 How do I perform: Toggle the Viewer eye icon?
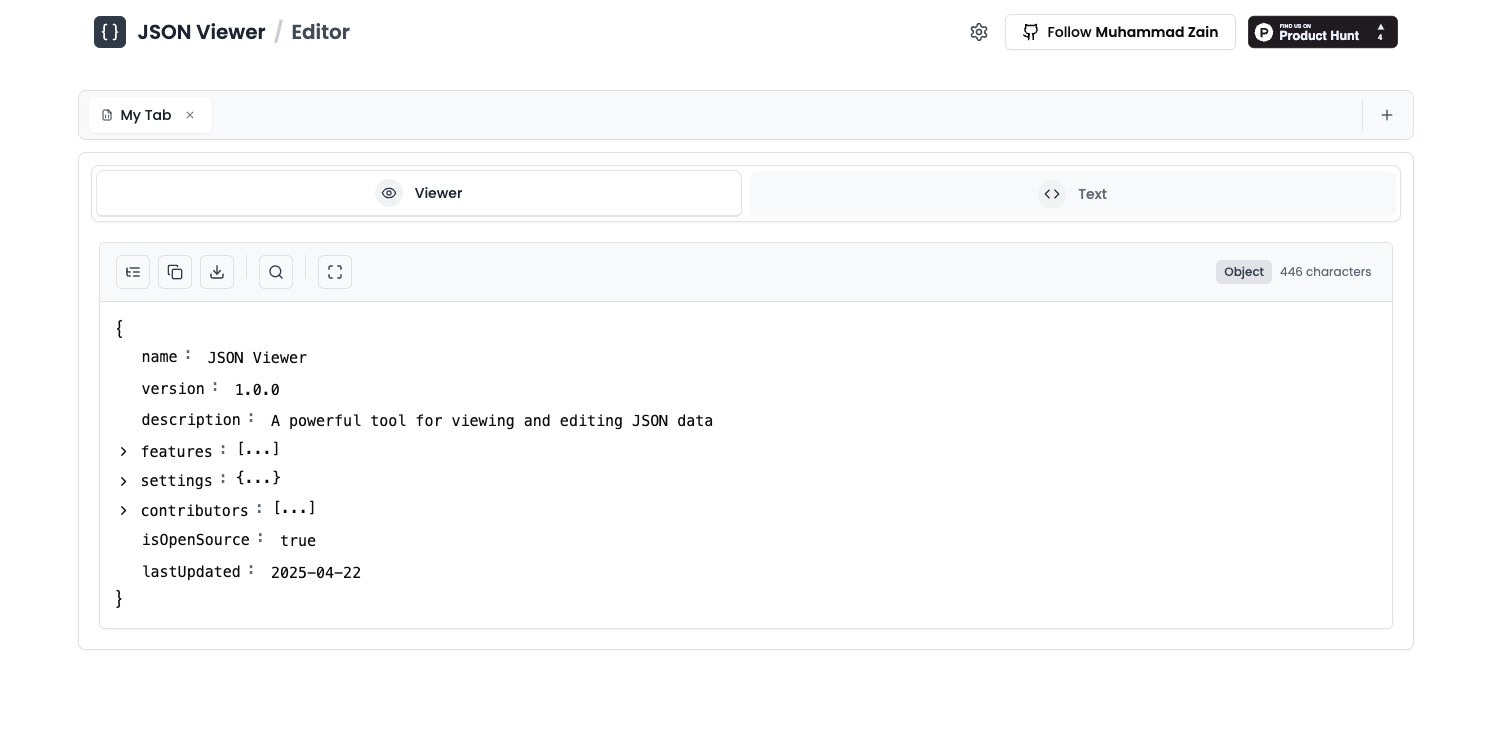click(389, 193)
